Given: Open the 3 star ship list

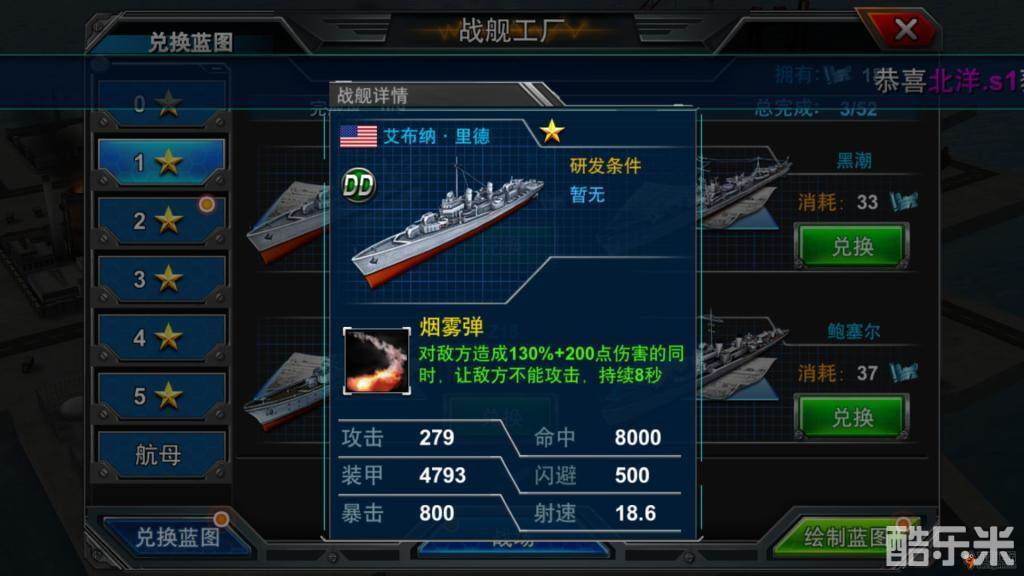Looking at the screenshot, I should click(162, 279).
